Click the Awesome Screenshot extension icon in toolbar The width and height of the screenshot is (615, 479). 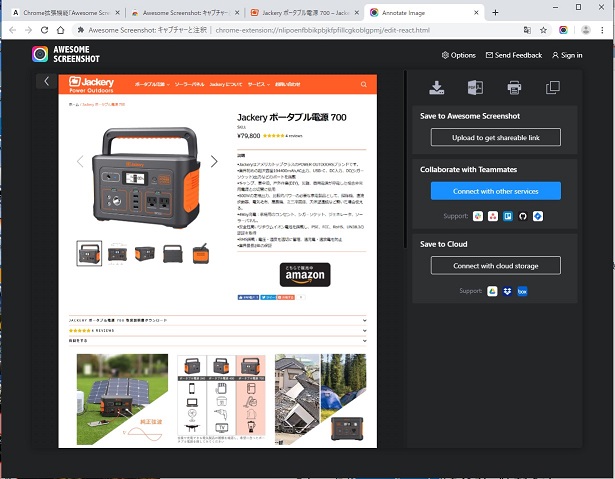point(563,30)
